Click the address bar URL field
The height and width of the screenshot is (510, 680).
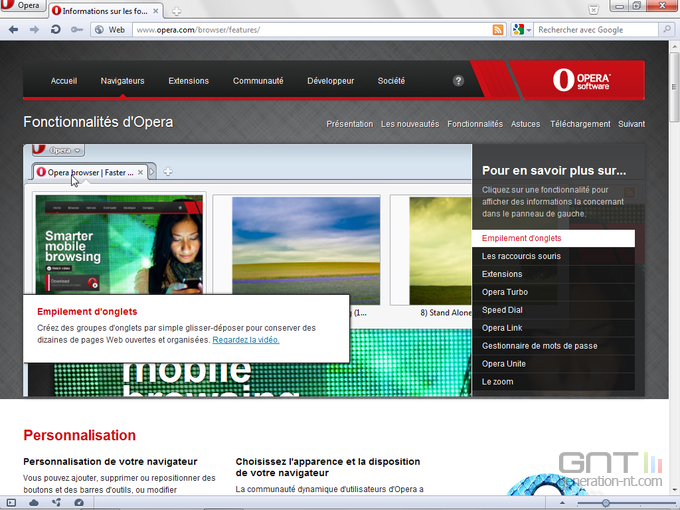tap(312, 29)
